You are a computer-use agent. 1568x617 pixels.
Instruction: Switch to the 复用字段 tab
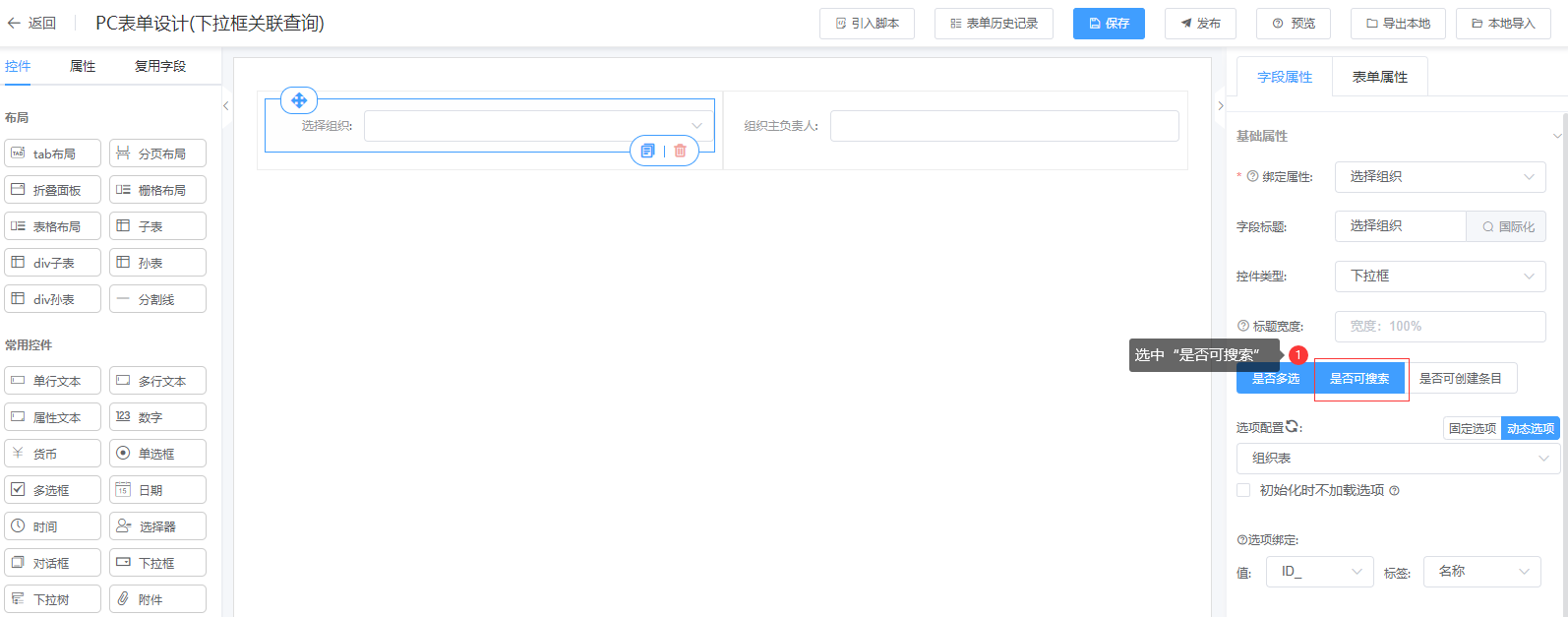(160, 66)
